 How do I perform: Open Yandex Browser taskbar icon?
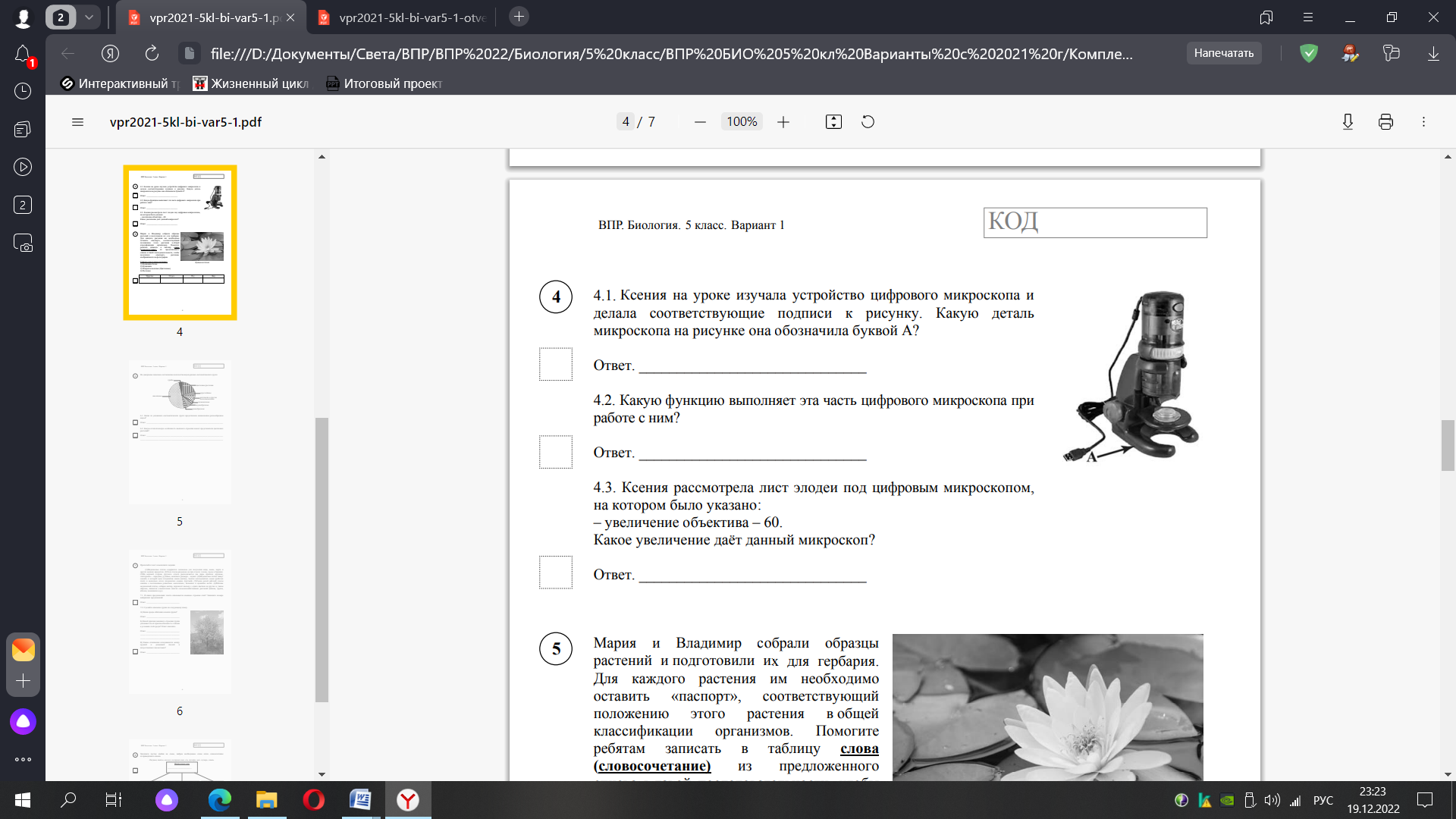coord(408,800)
